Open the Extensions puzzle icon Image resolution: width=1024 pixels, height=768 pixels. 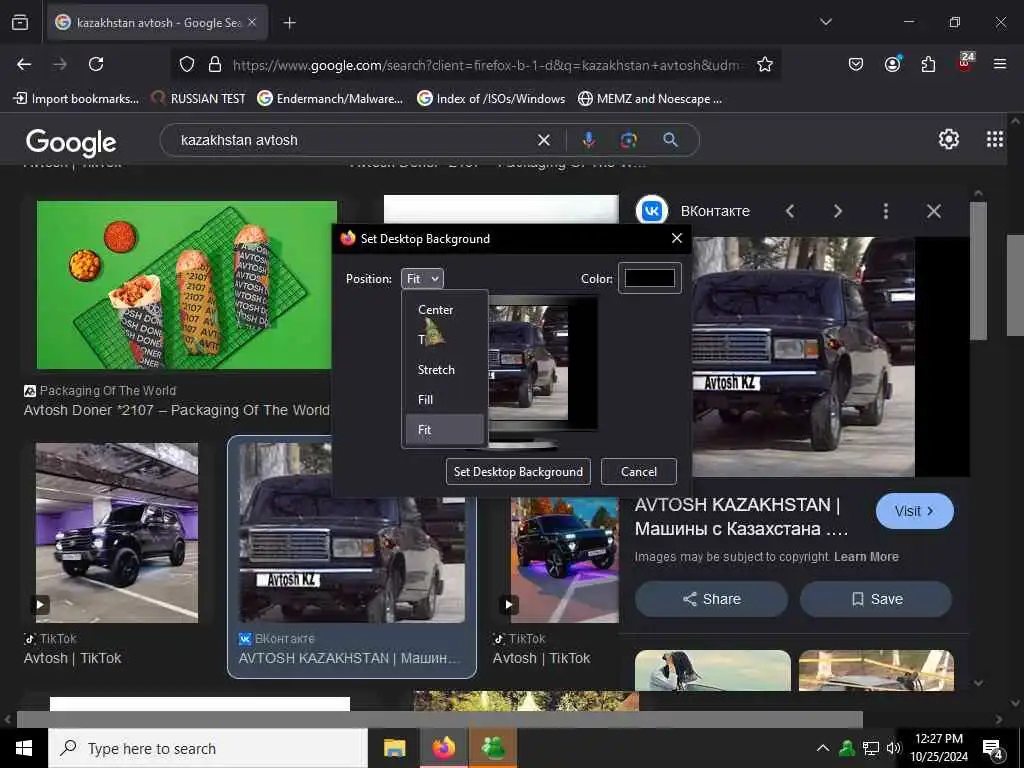pyautogui.click(x=928, y=64)
